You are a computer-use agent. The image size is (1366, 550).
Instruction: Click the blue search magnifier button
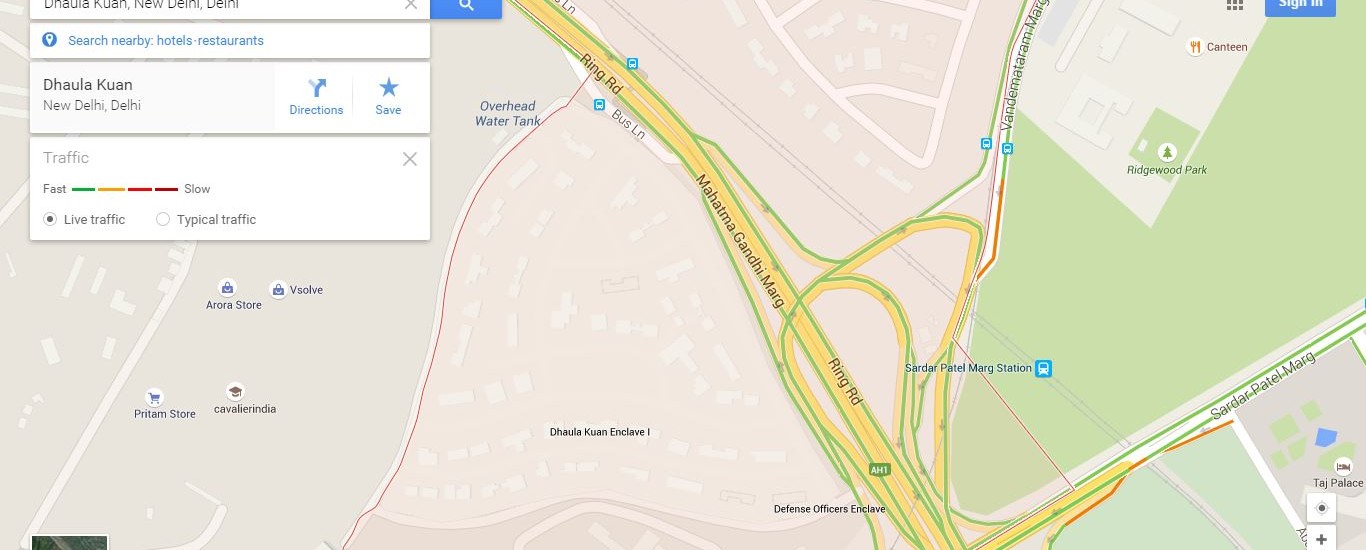point(466,5)
